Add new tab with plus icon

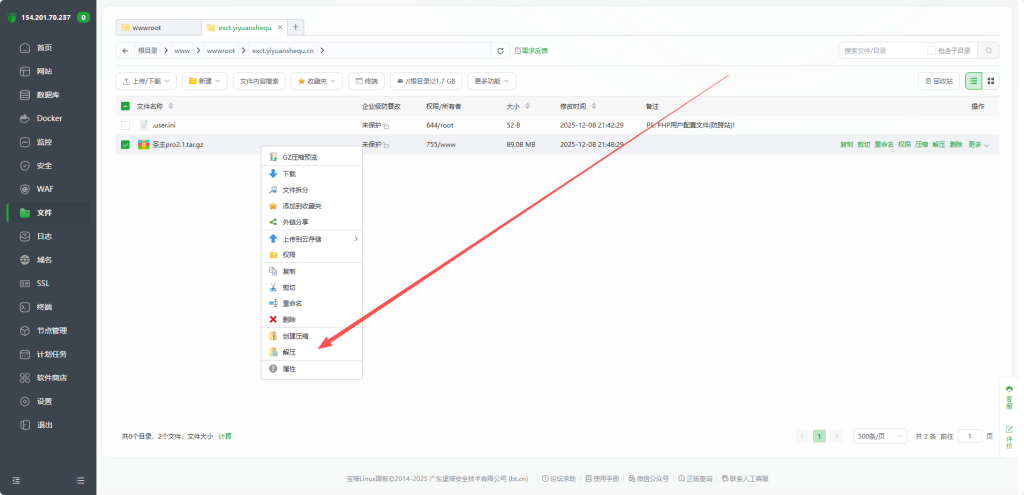(x=296, y=27)
